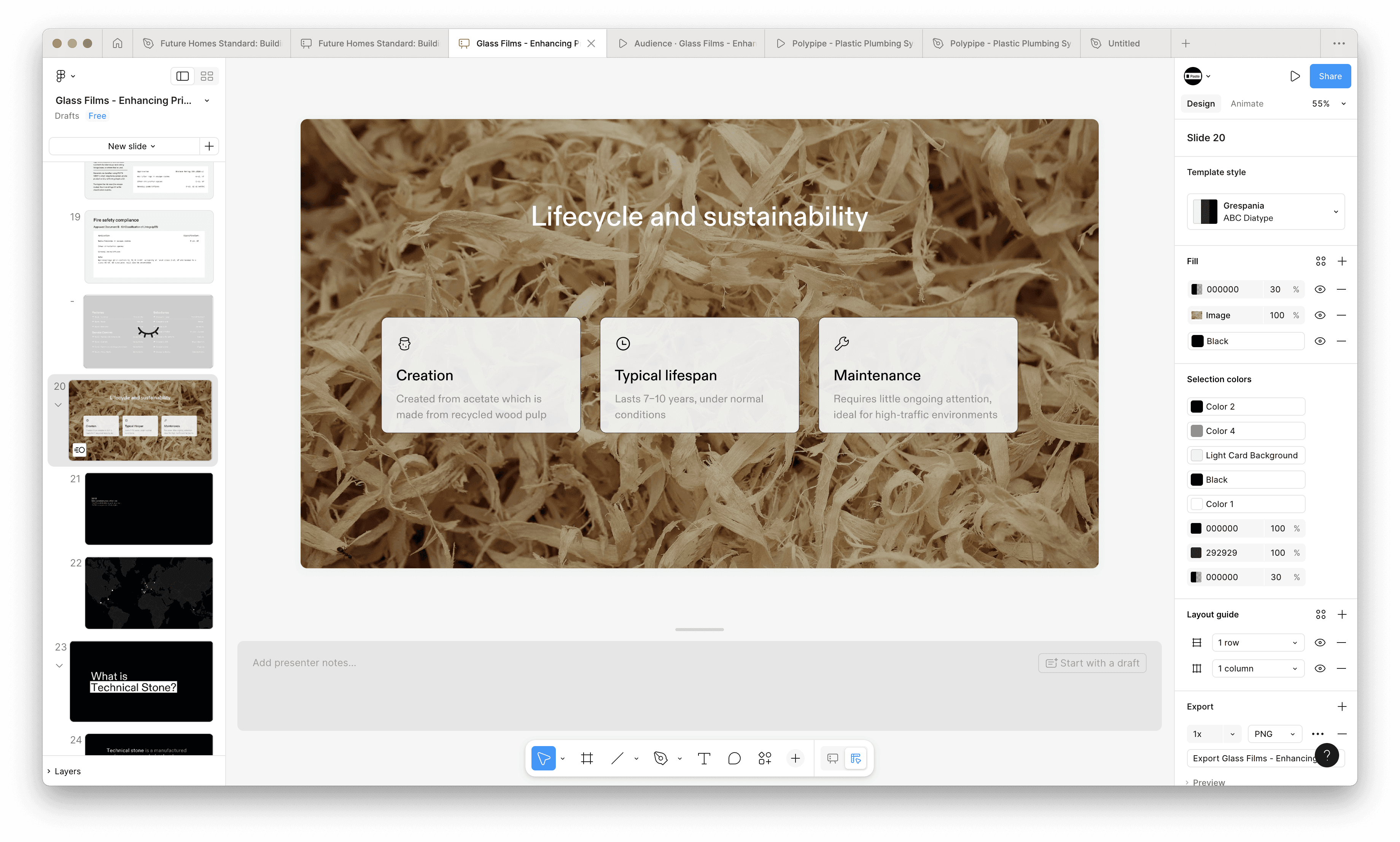The width and height of the screenshot is (1400, 842).
Task: Remove the 000000 30% fill
Action: (1341, 289)
